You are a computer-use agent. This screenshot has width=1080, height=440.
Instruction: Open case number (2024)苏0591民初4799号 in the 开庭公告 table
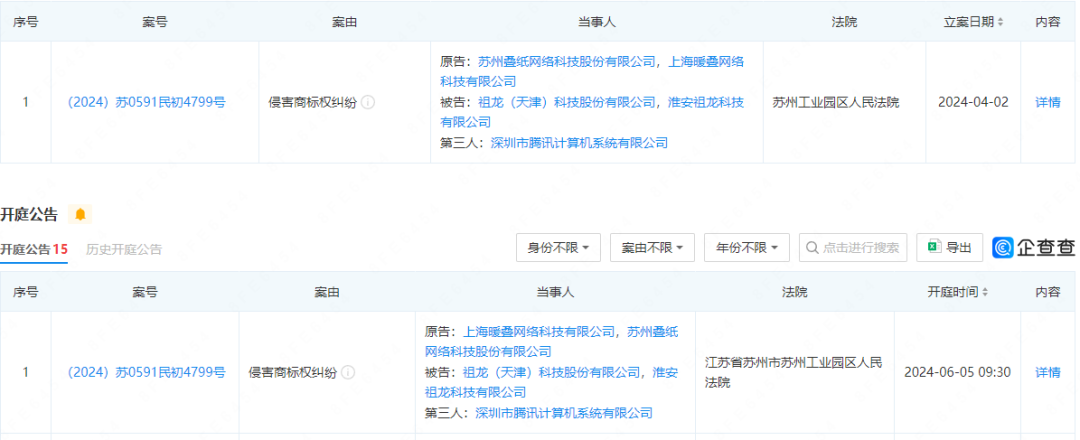[146, 373]
